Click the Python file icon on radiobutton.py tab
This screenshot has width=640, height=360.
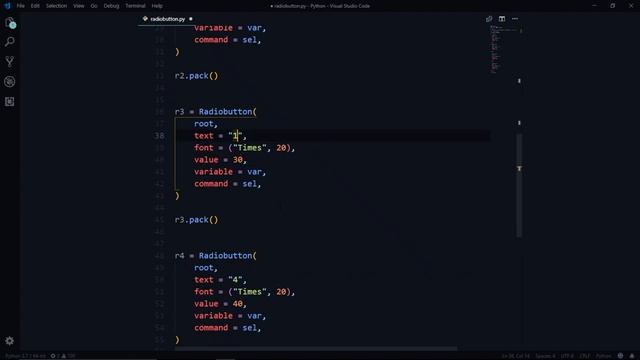coord(145,19)
